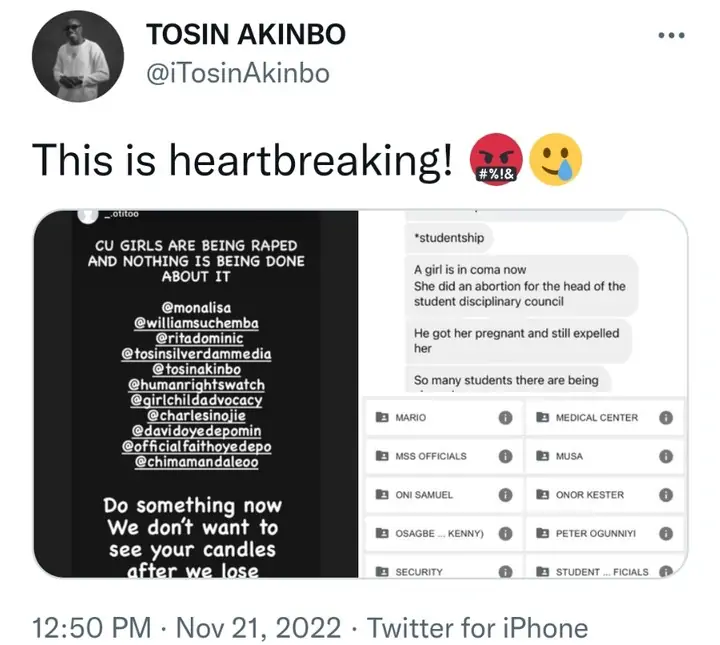Click the info icon beside PETER OGUNNIYI
Viewport: 720px width, 645px height.
(x=666, y=534)
